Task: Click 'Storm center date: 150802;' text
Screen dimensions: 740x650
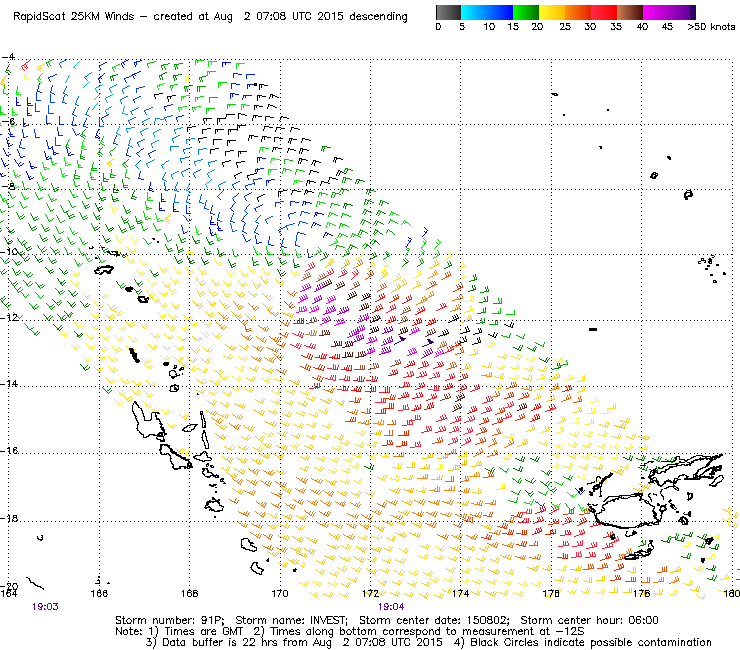Action: [x=435, y=620]
